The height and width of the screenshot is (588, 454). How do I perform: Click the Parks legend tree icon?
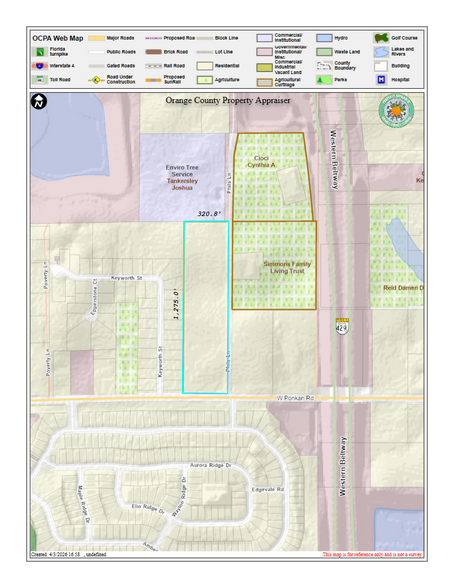pyautogui.click(x=324, y=80)
